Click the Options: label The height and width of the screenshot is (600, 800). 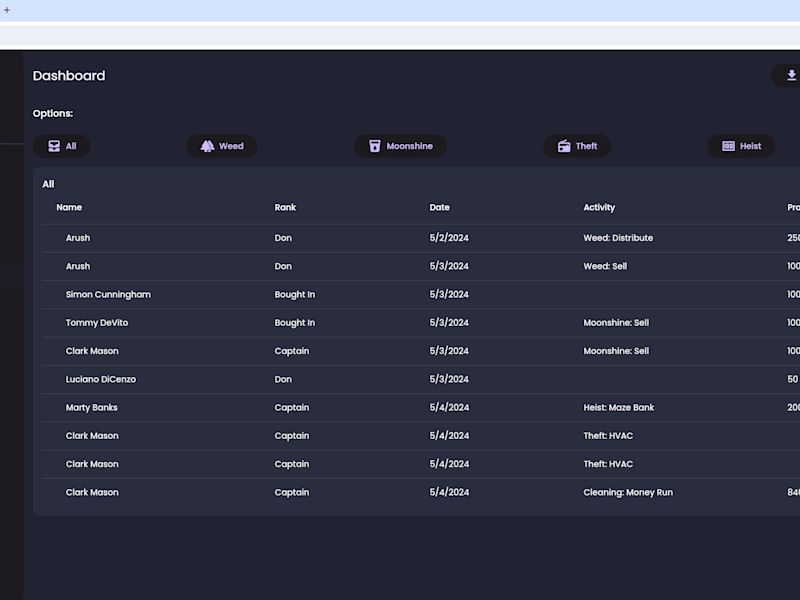(x=53, y=113)
